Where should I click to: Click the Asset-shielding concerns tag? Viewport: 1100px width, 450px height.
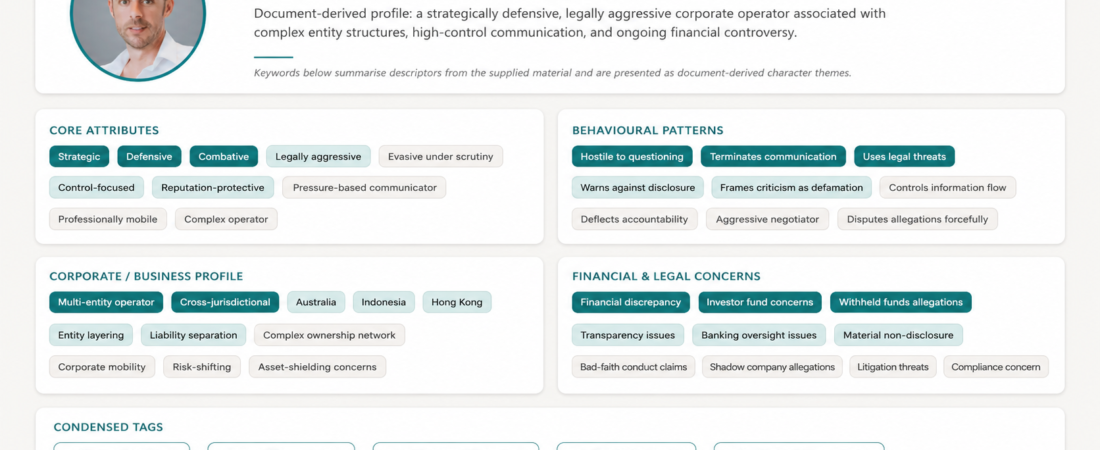[317, 366]
